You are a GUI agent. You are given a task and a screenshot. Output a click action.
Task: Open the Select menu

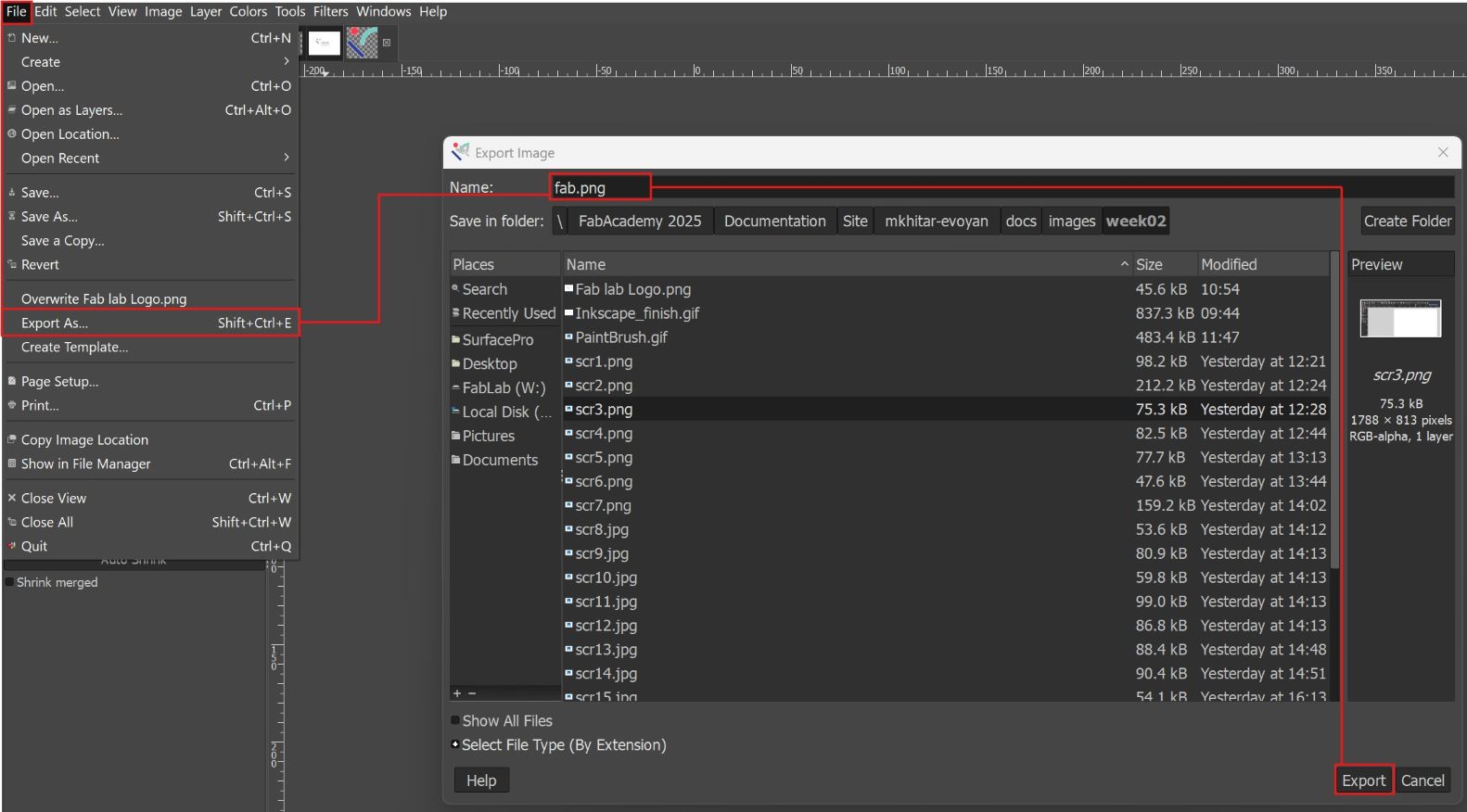[83, 11]
